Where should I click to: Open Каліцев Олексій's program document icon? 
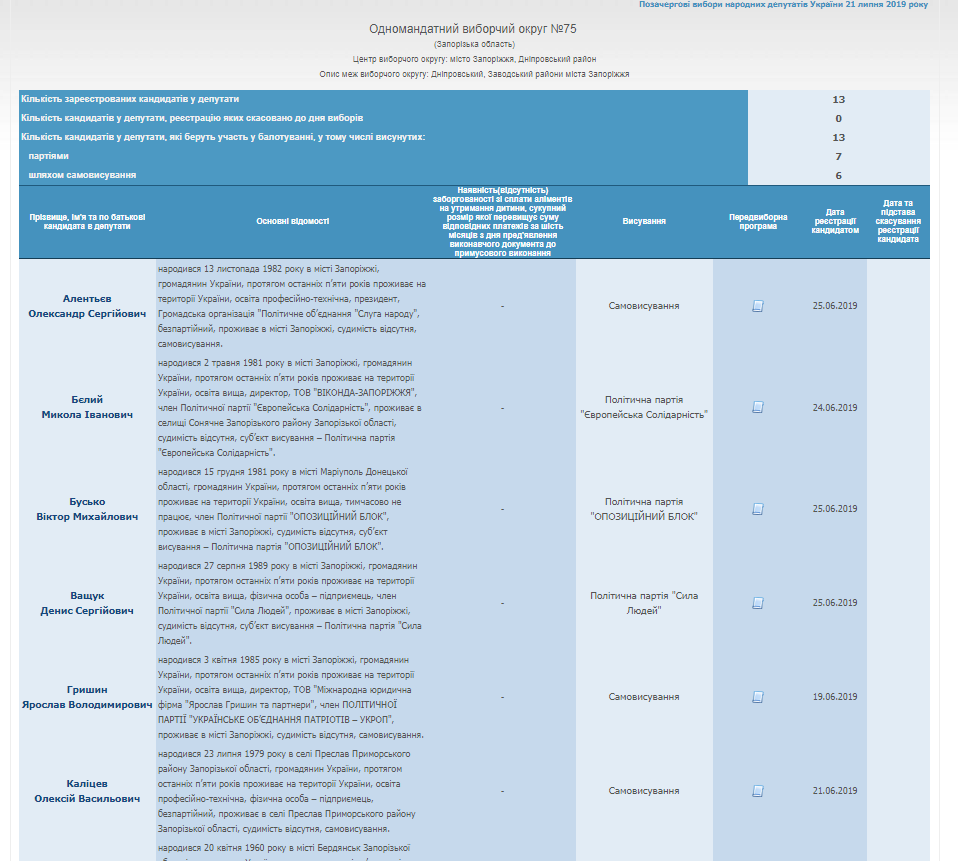click(758, 791)
